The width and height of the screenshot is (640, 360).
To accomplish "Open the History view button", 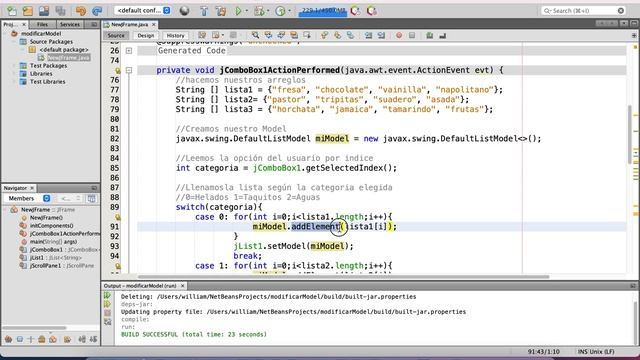I will pos(176,36).
